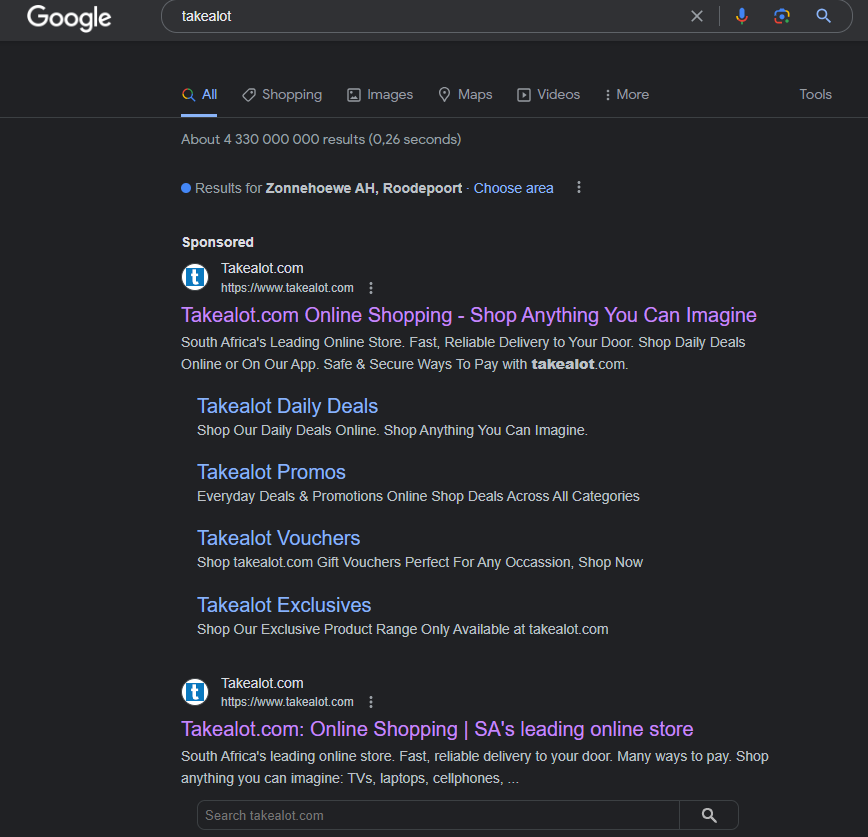Click the Takealot favicon in the organic result
The width and height of the screenshot is (868, 837).
[x=195, y=692]
